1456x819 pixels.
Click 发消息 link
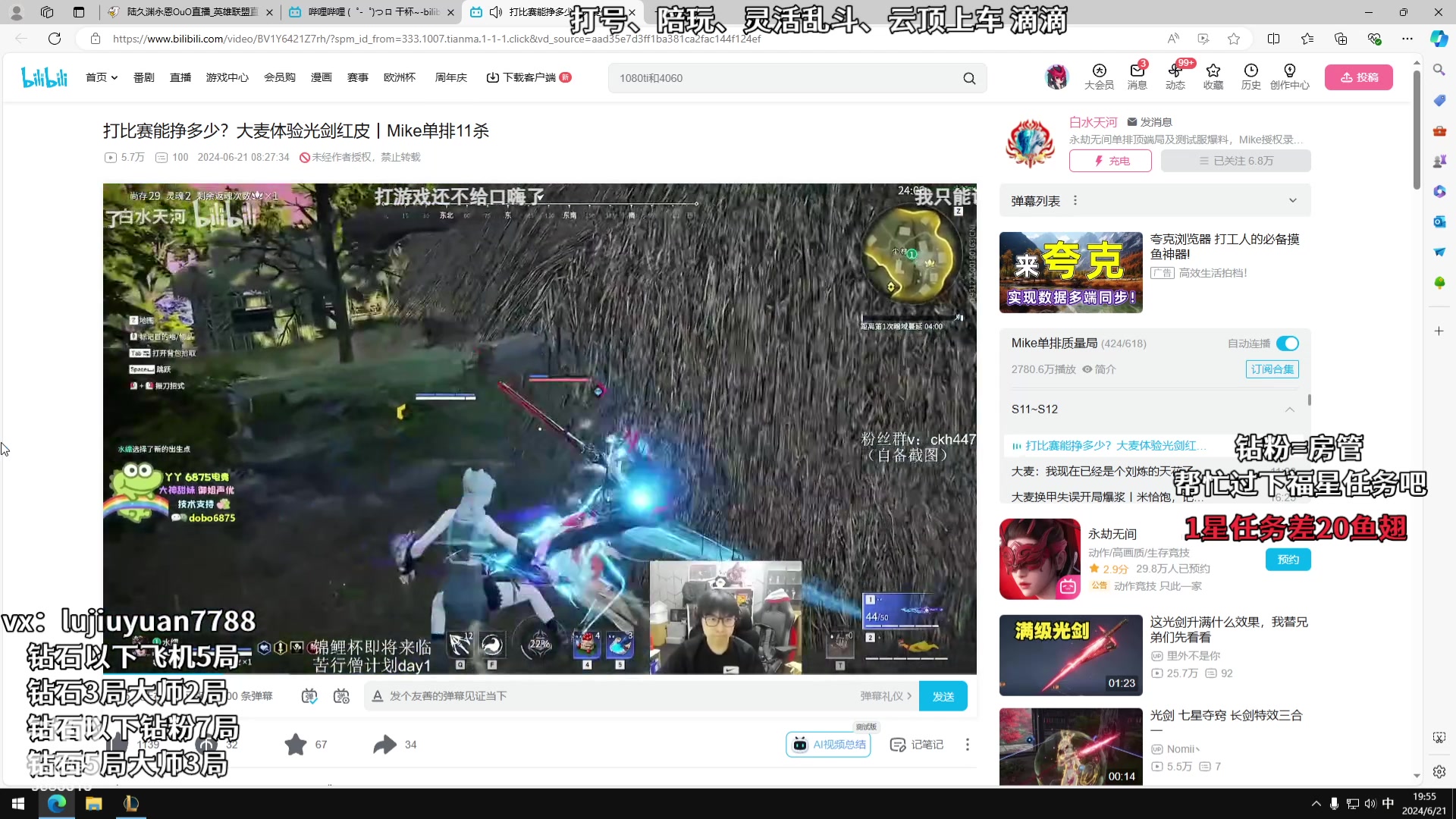click(1150, 122)
